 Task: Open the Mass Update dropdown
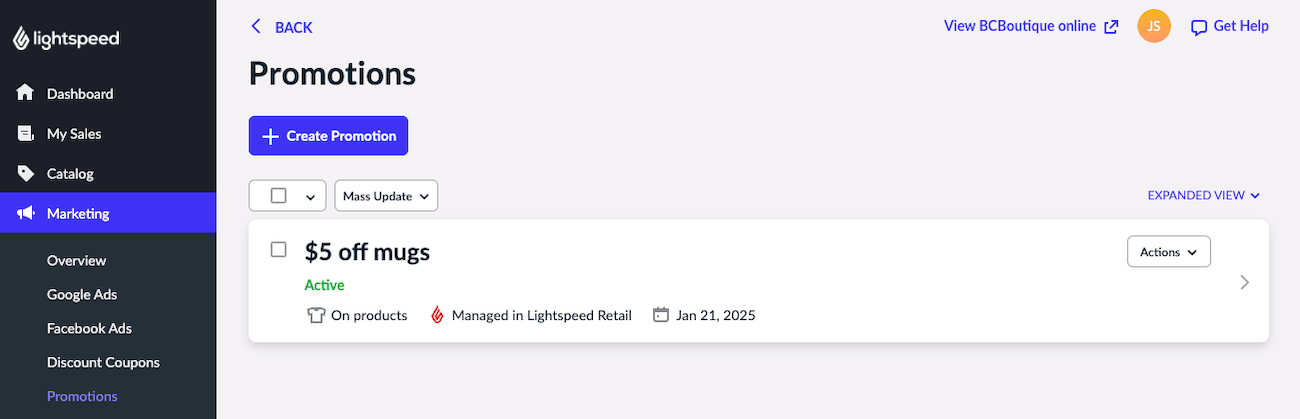[x=386, y=196]
